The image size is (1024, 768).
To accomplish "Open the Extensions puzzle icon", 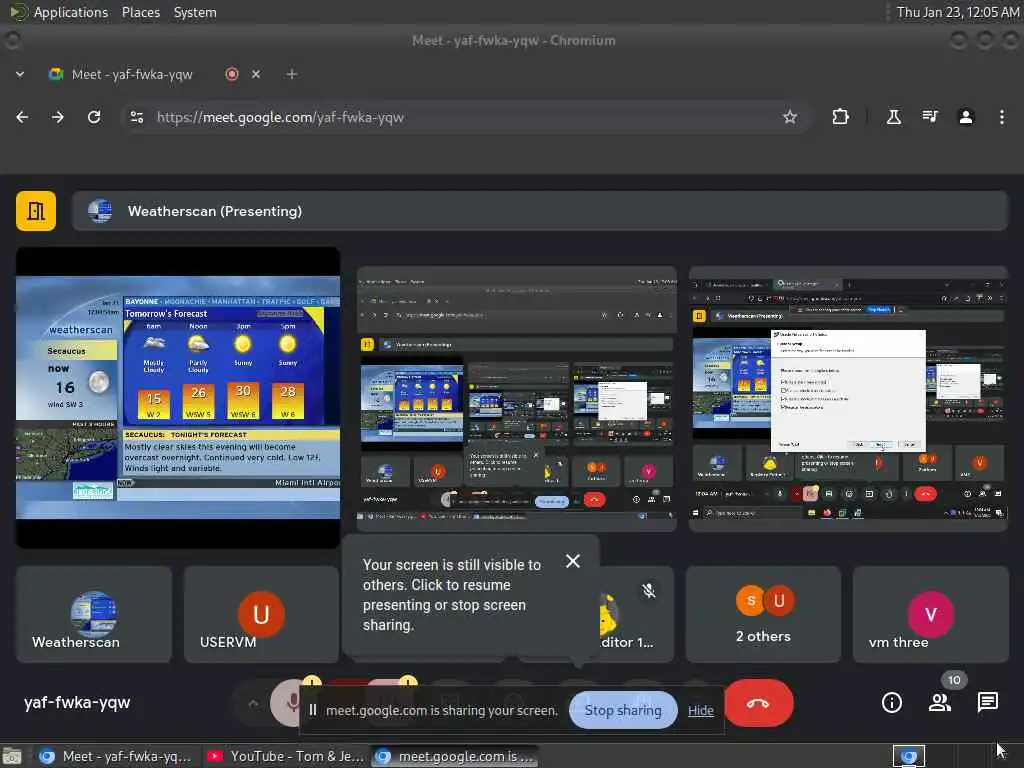I will tap(840, 117).
